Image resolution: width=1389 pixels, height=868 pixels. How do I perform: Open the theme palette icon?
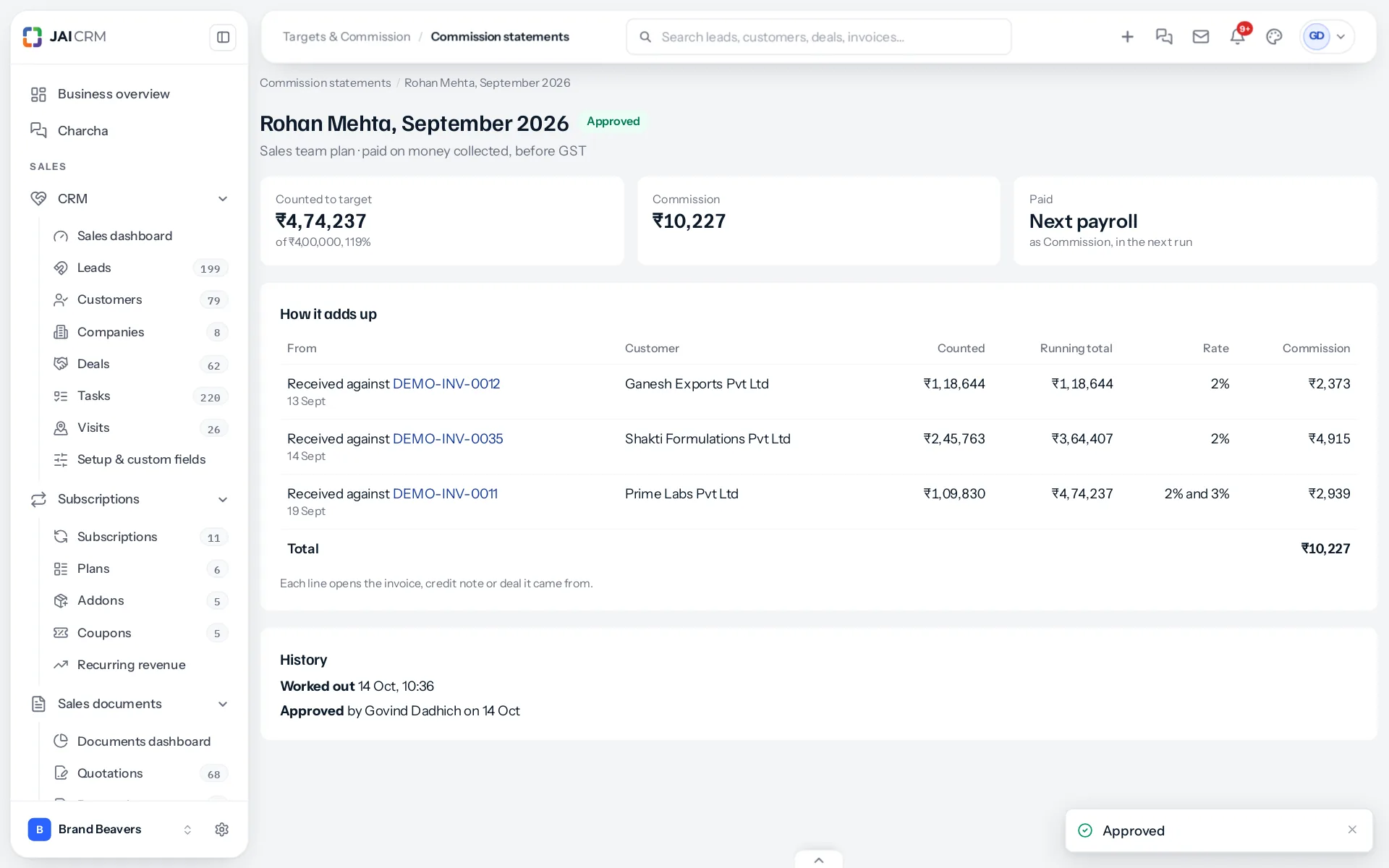coord(1274,36)
